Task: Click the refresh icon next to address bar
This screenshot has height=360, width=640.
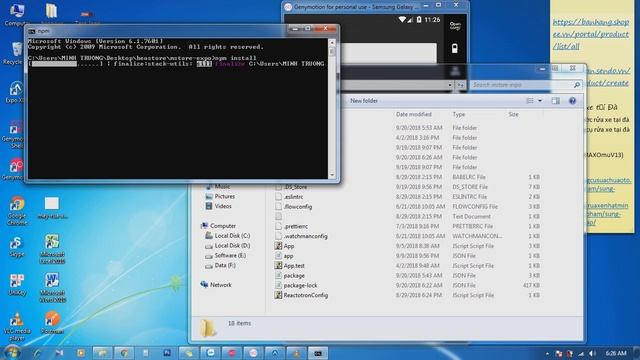Action: click(461, 85)
